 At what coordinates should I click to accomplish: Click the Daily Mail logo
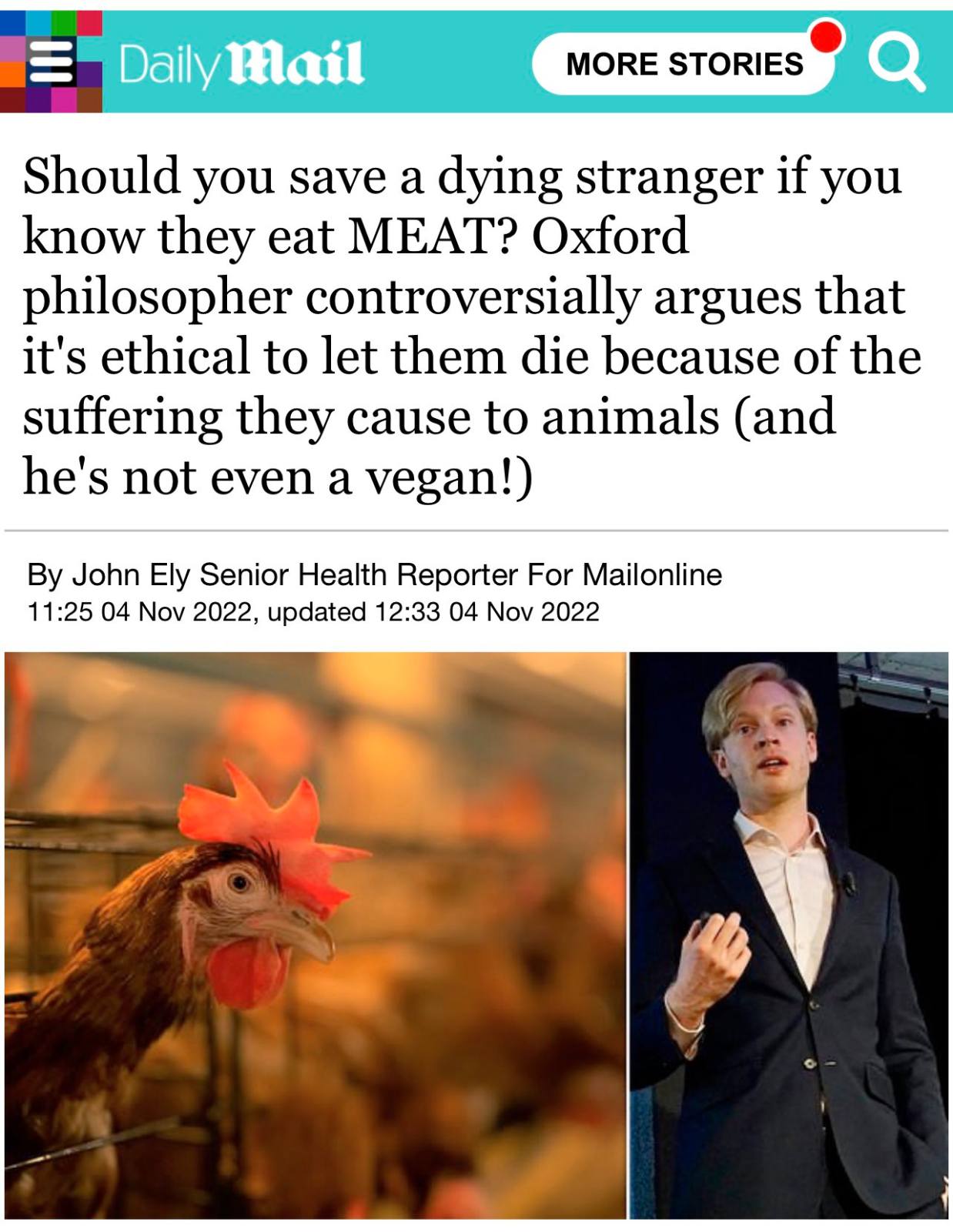241,63
